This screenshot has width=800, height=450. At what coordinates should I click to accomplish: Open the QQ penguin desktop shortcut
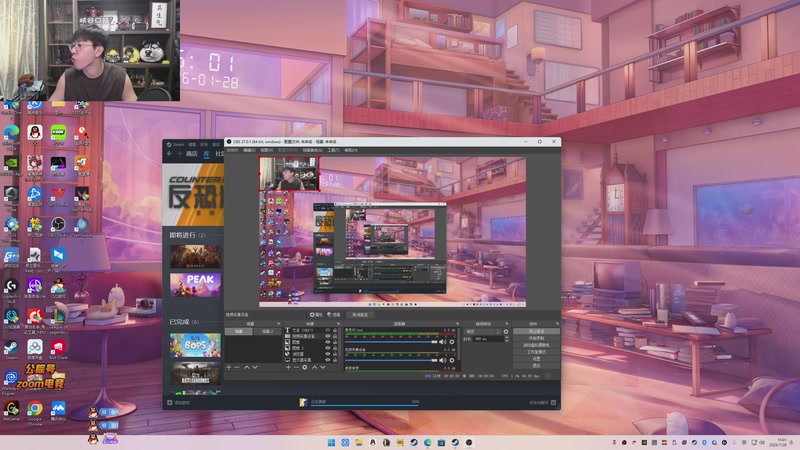[35, 134]
